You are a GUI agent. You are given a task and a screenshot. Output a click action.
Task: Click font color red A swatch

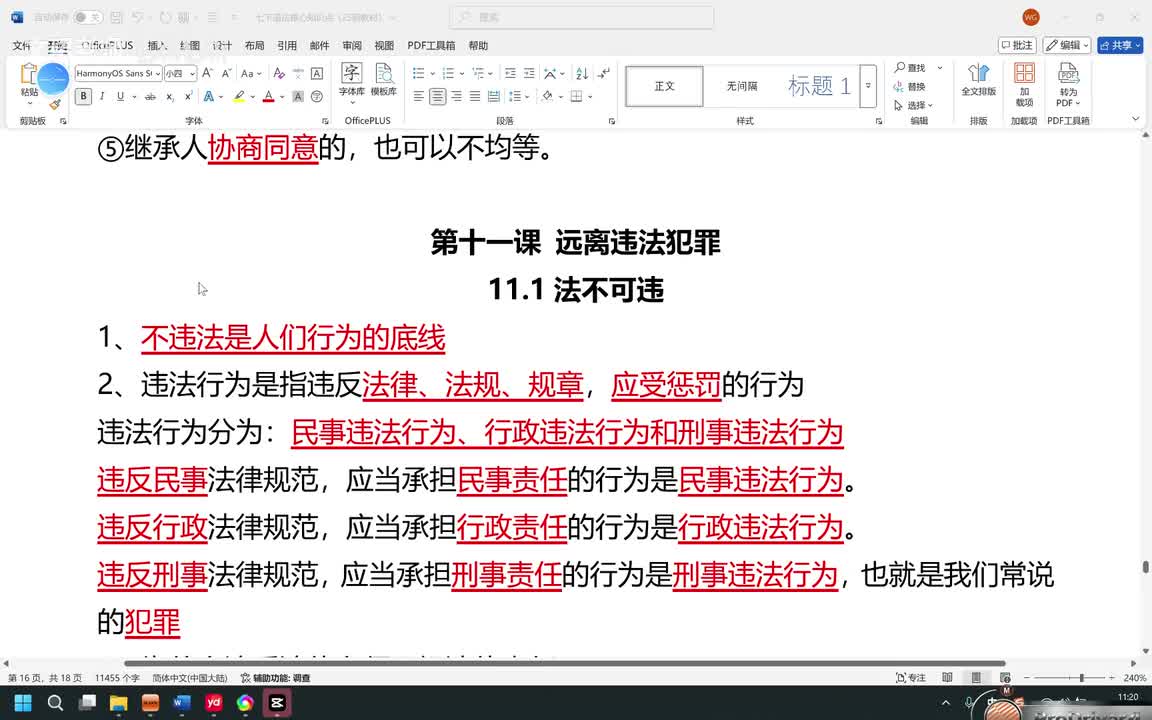coord(269,96)
